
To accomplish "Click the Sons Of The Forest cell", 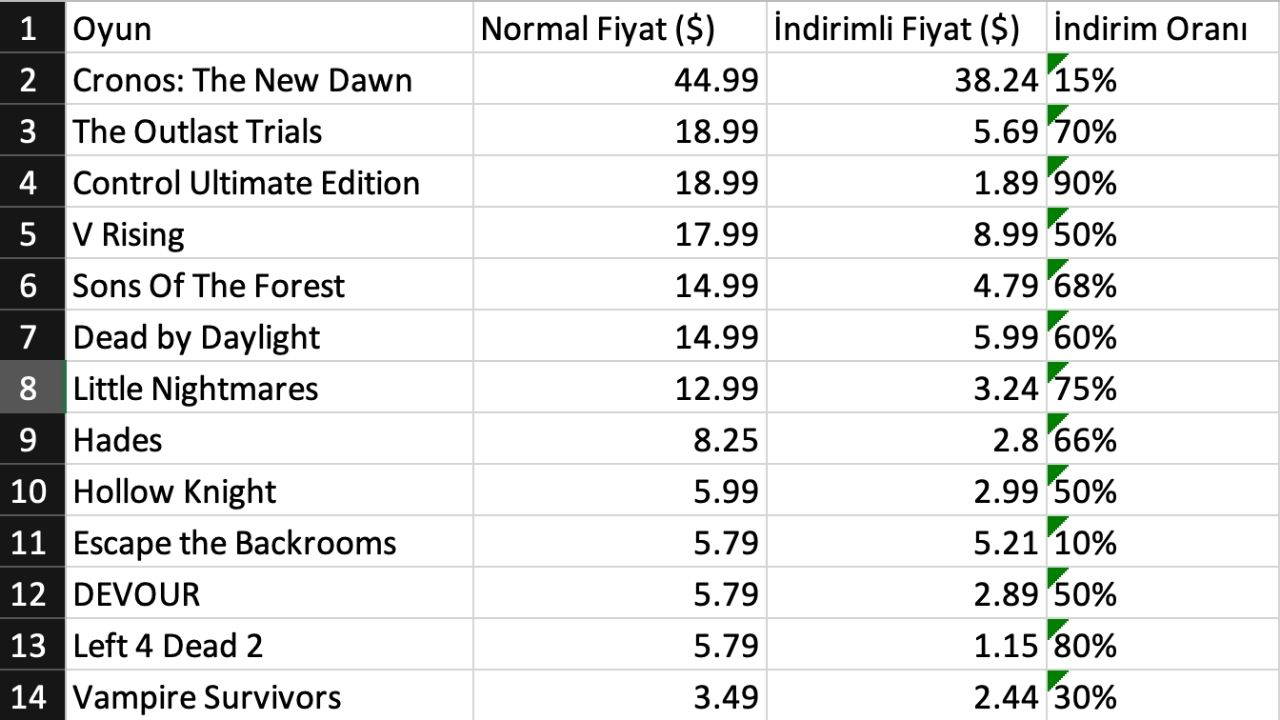I will 208,286.
